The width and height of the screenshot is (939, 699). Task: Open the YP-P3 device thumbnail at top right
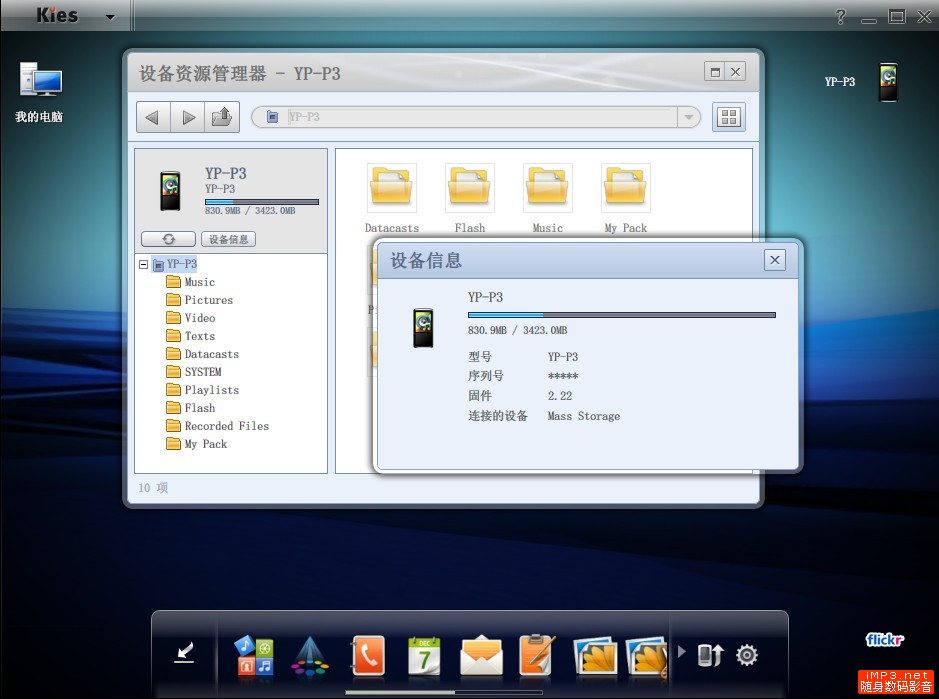[887, 81]
